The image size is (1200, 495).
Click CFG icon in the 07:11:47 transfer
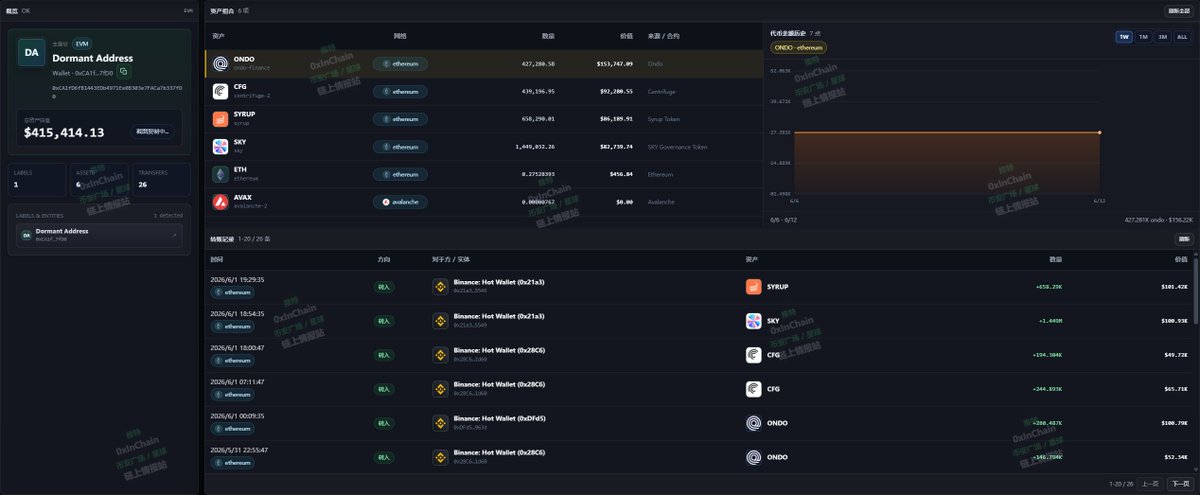point(754,389)
